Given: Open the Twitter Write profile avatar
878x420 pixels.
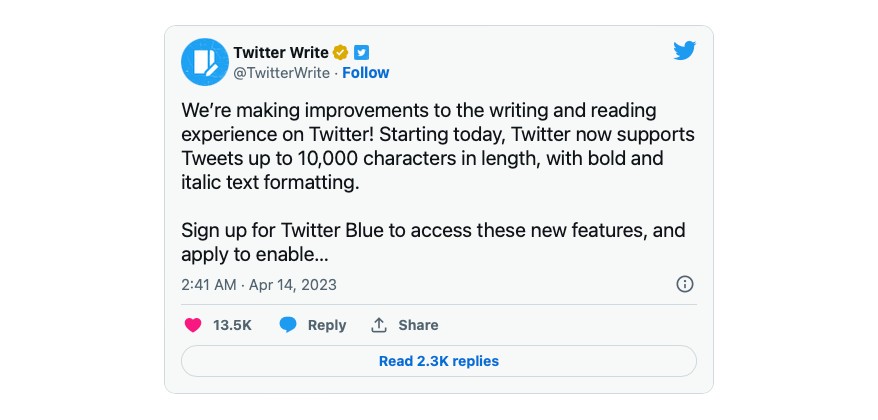Looking at the screenshot, I should pyautogui.click(x=205, y=62).
